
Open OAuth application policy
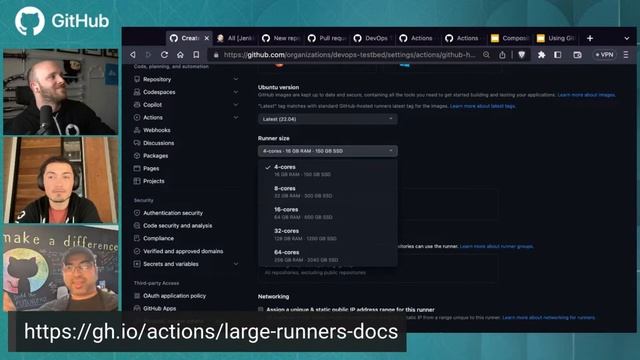tap(174, 296)
